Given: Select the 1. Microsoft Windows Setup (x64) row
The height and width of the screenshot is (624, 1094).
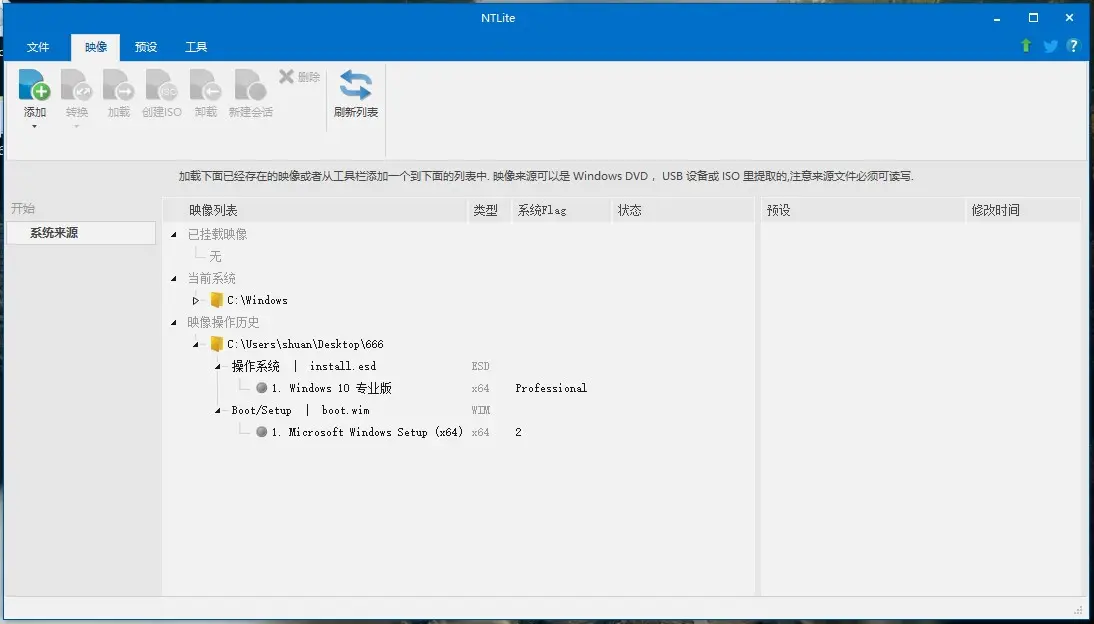Looking at the screenshot, I should [367, 432].
